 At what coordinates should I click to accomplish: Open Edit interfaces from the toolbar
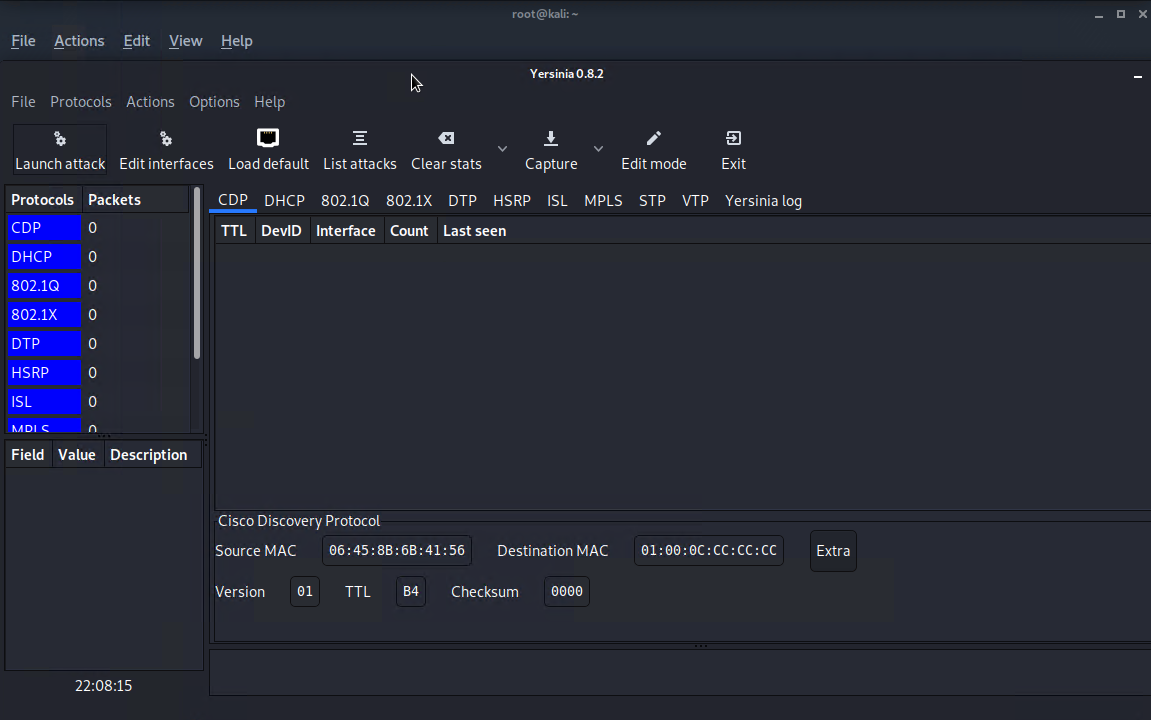tap(166, 139)
